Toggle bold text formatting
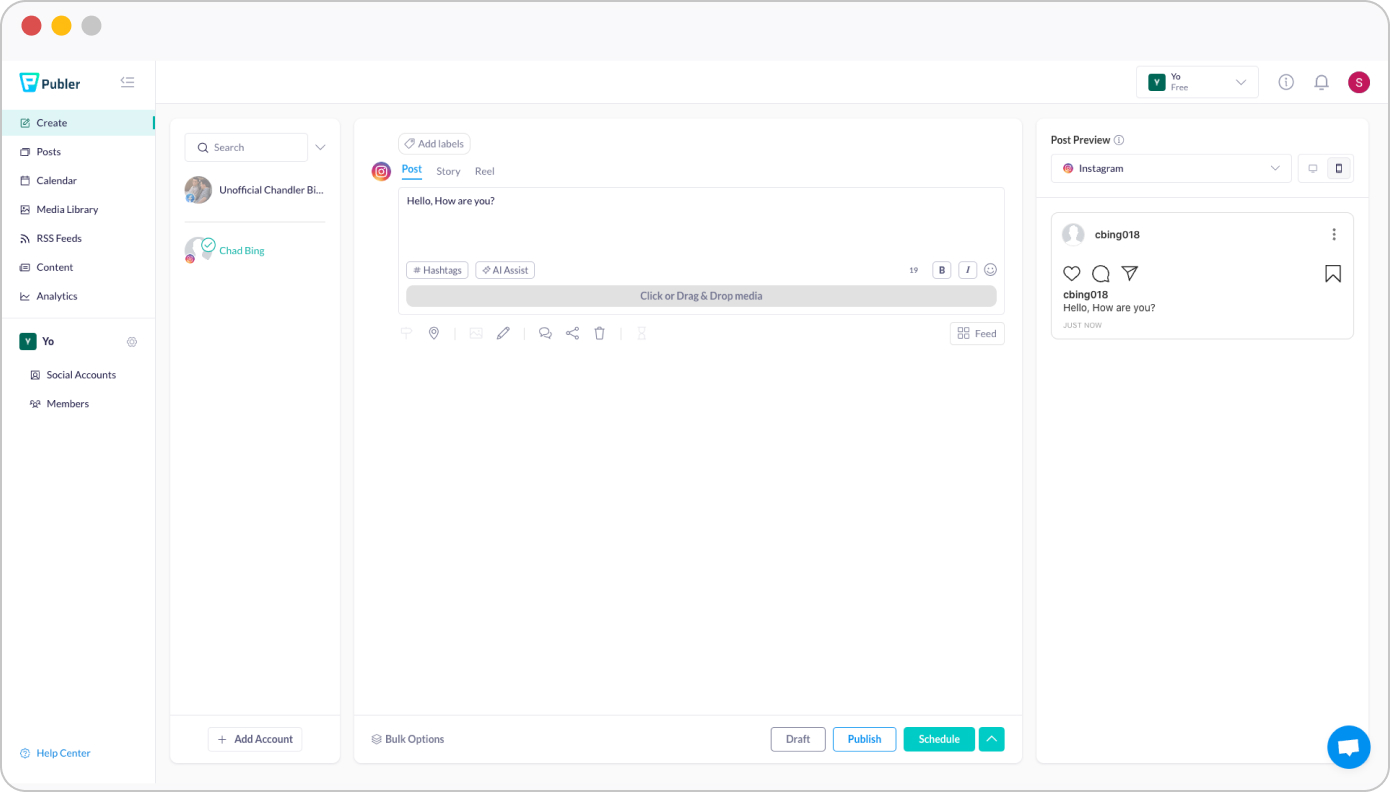 pyautogui.click(x=941, y=270)
